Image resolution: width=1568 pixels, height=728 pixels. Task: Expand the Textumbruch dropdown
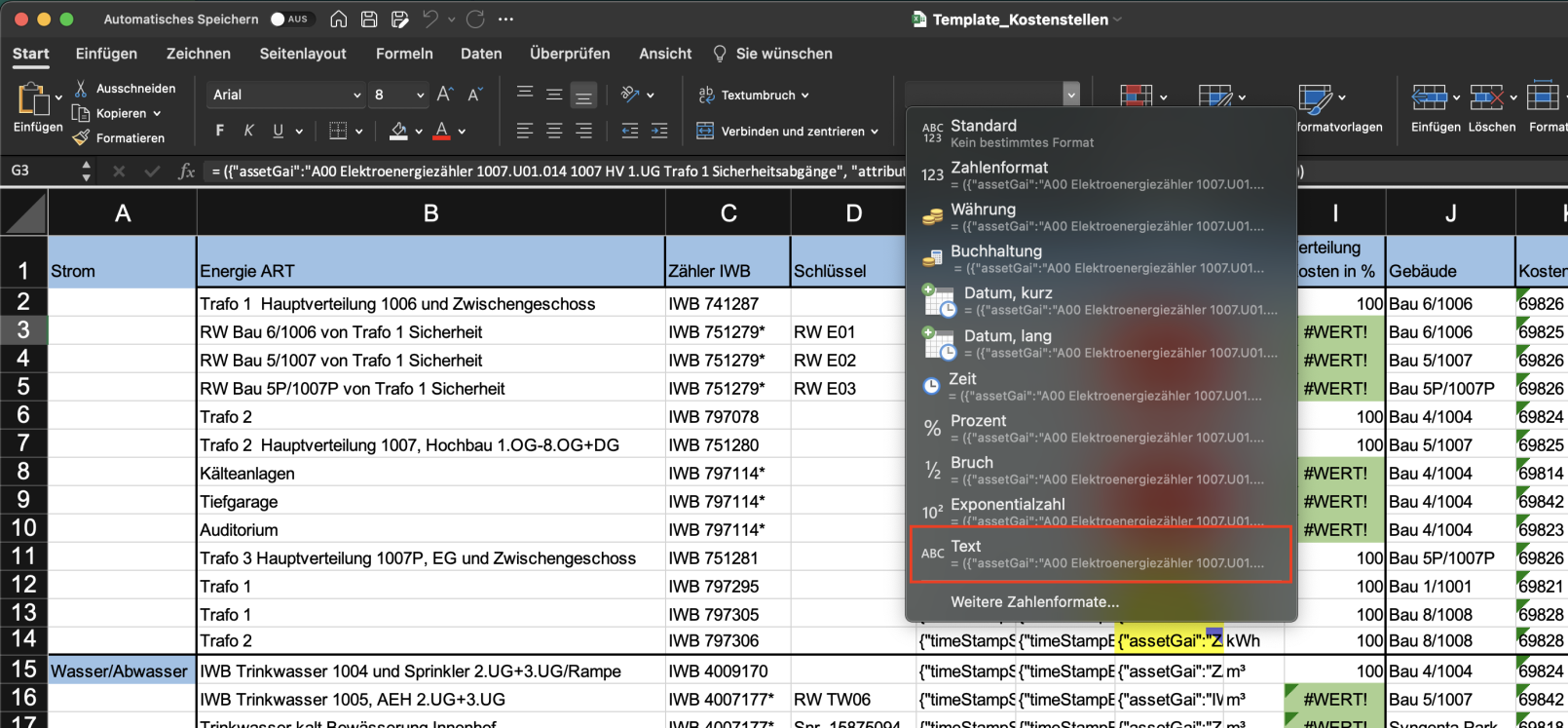[805, 96]
